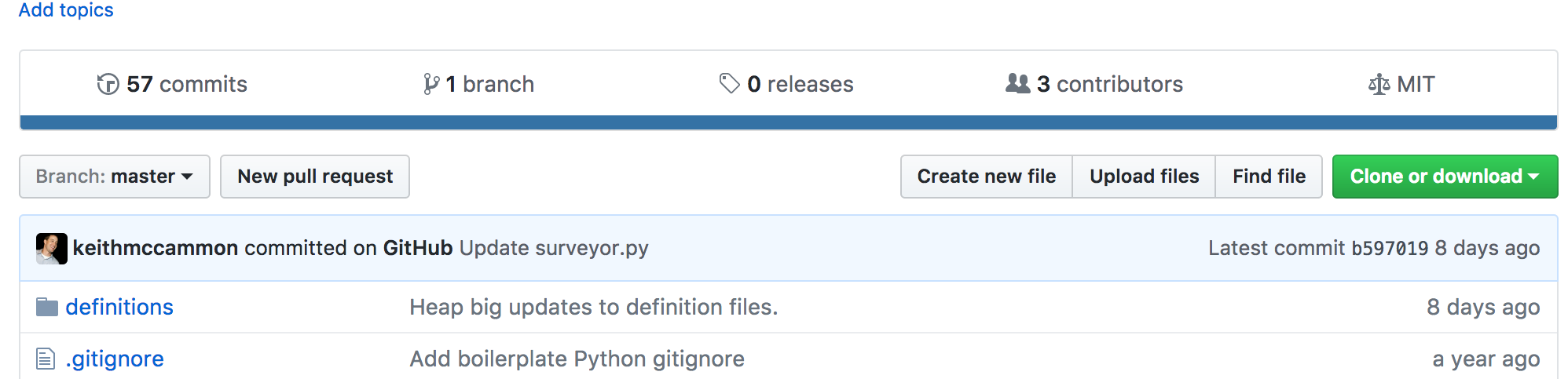1568x379 pixels.
Task: Click the releases tag icon
Action: tap(729, 83)
